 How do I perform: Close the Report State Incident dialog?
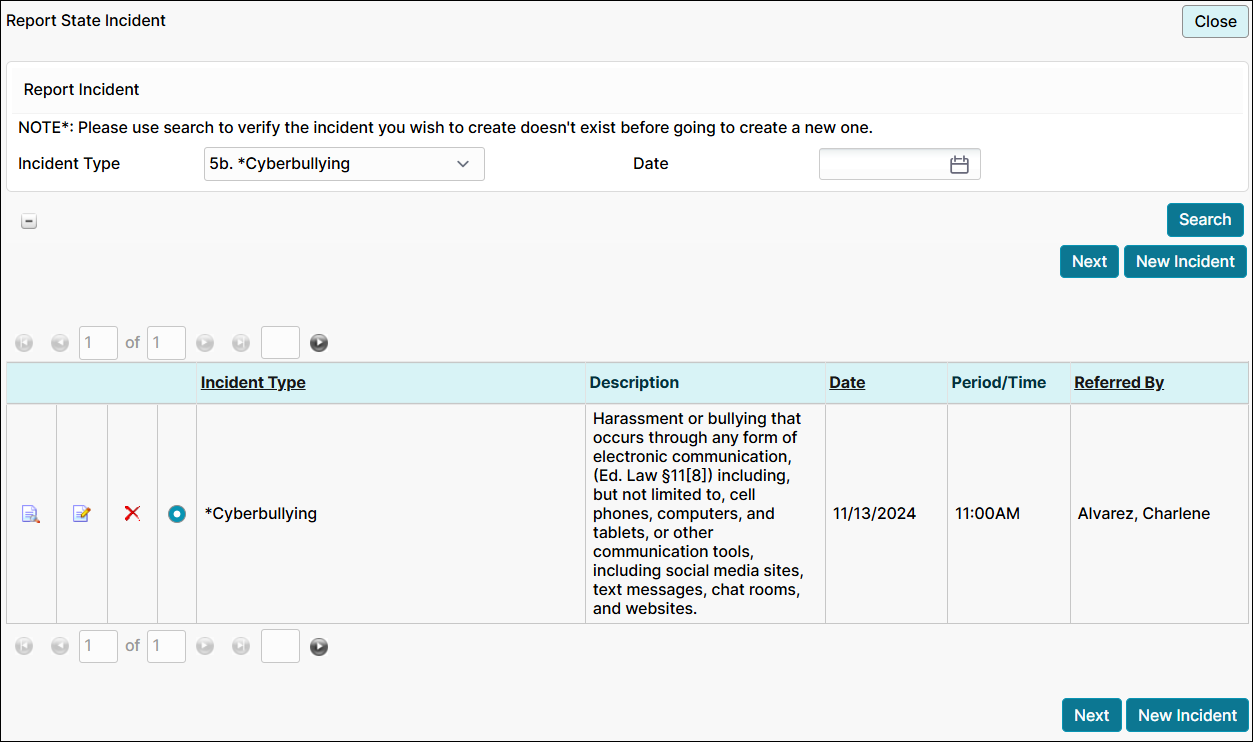pyautogui.click(x=1215, y=22)
